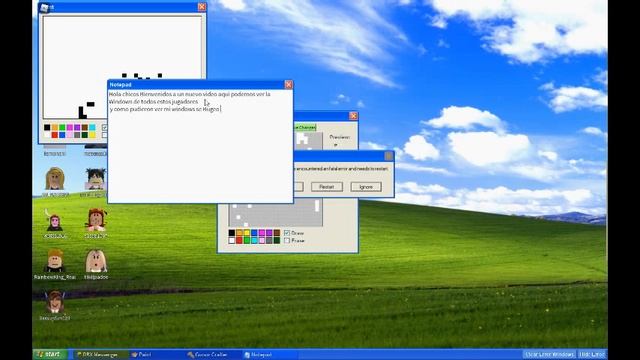This screenshot has width=640, height=360.
Task: Select black in the Cursor Crafter palette
Action: tap(231, 233)
